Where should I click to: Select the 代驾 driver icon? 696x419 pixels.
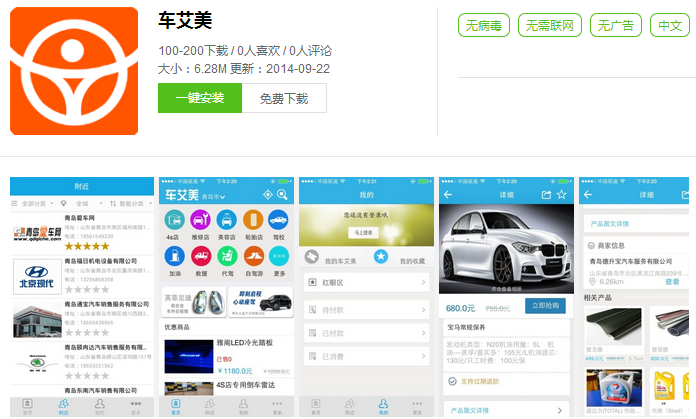(x=227, y=257)
